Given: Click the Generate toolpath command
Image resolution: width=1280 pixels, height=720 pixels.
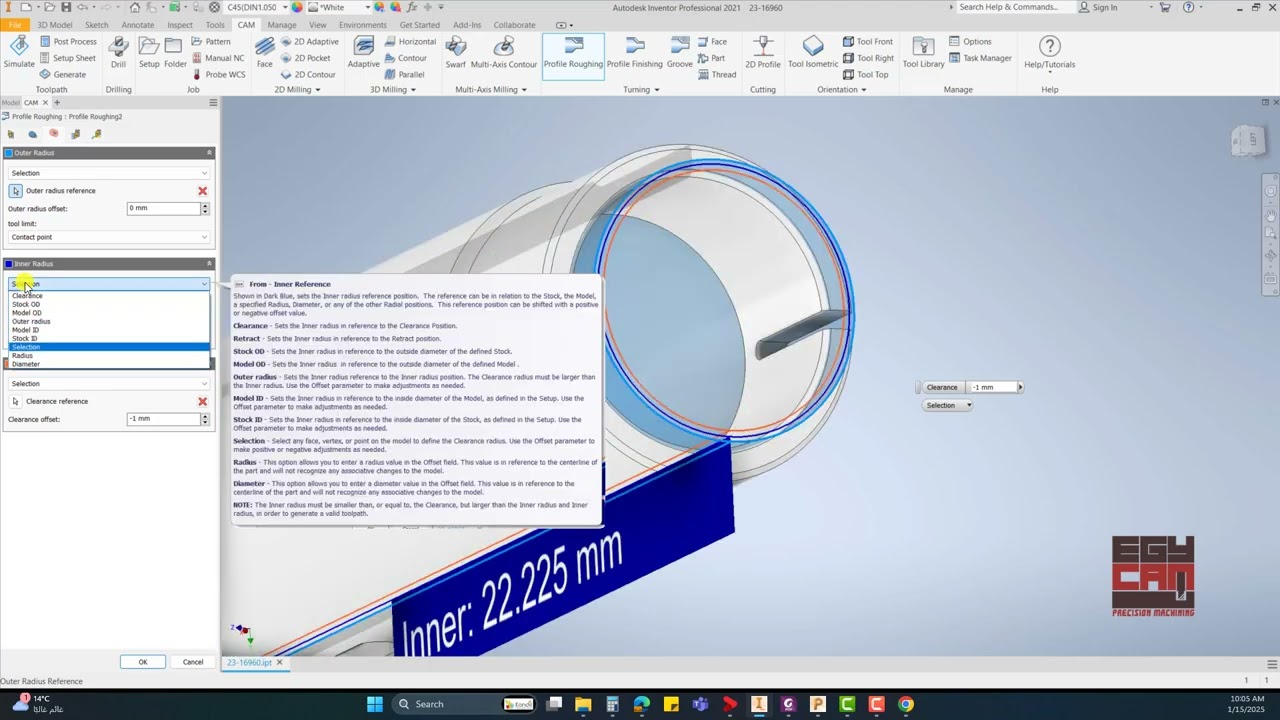Looking at the screenshot, I should pyautogui.click(x=63, y=74).
